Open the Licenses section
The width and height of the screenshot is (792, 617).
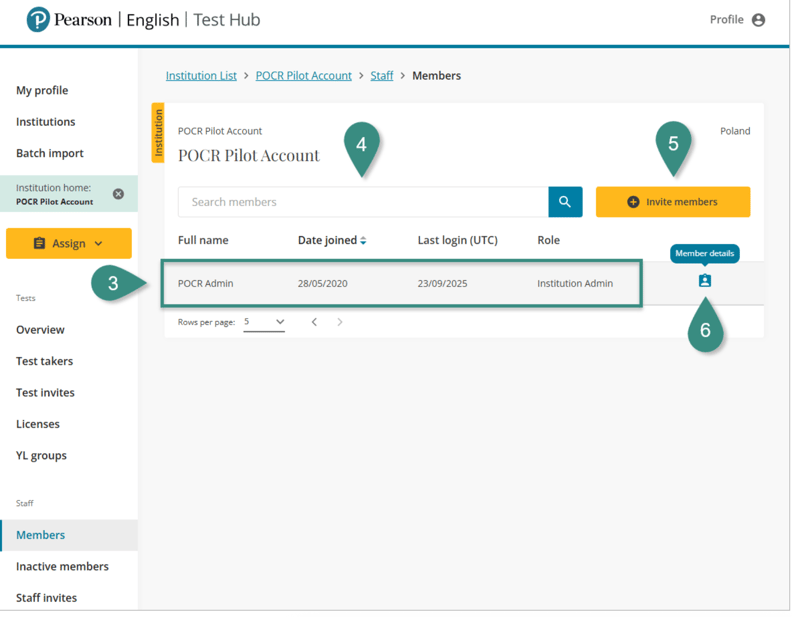[38, 424]
